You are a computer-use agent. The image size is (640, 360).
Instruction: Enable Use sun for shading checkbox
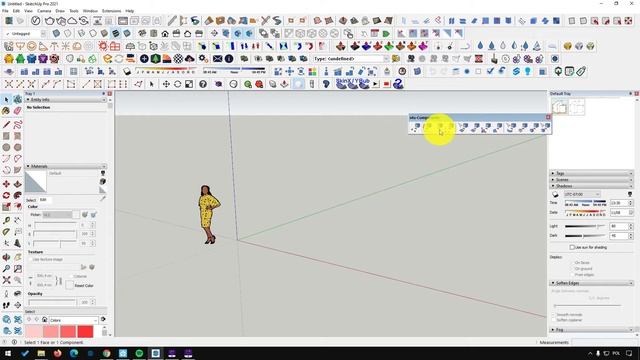[x=572, y=247]
